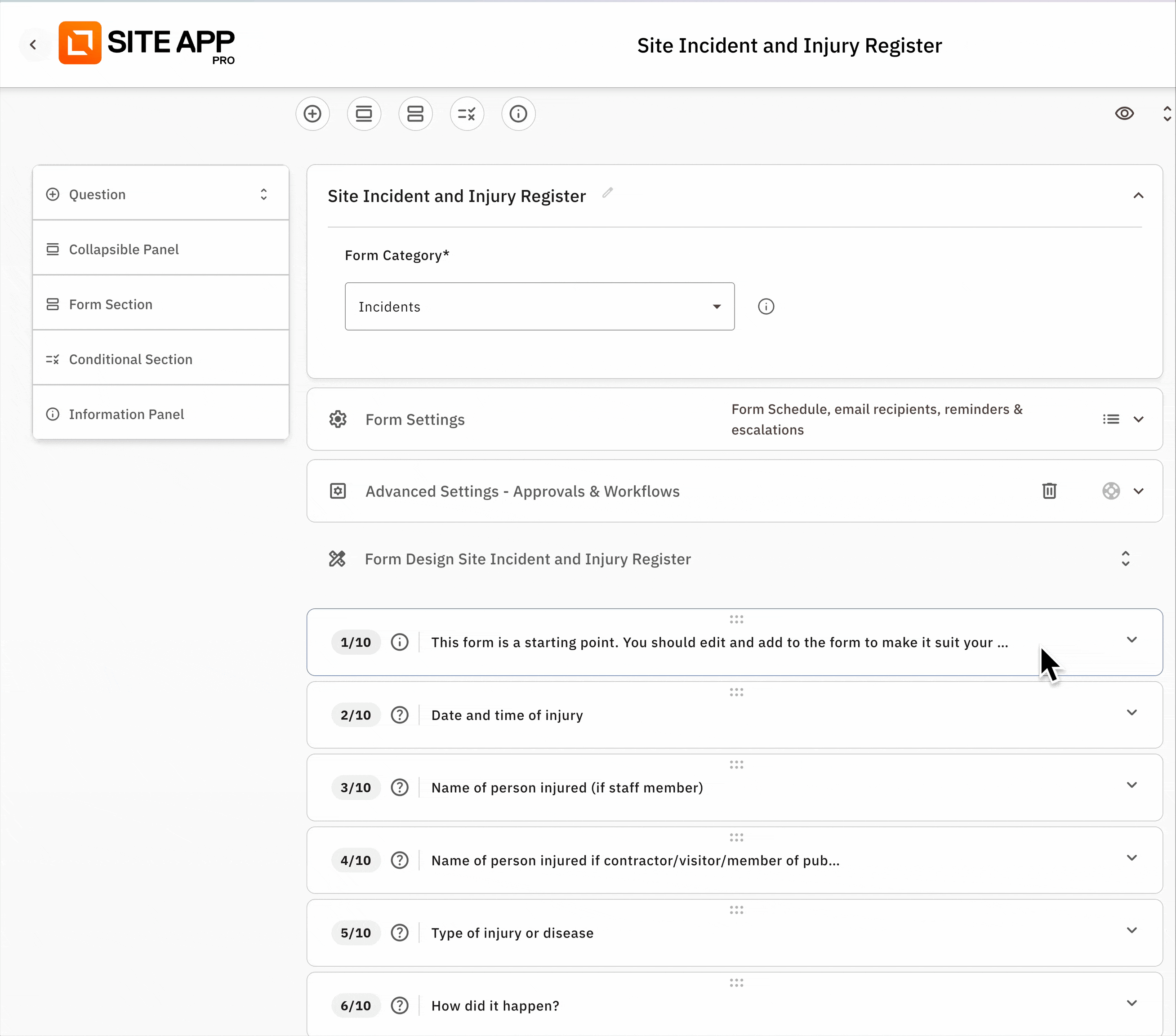Click the form section toolbar icon

point(415,114)
